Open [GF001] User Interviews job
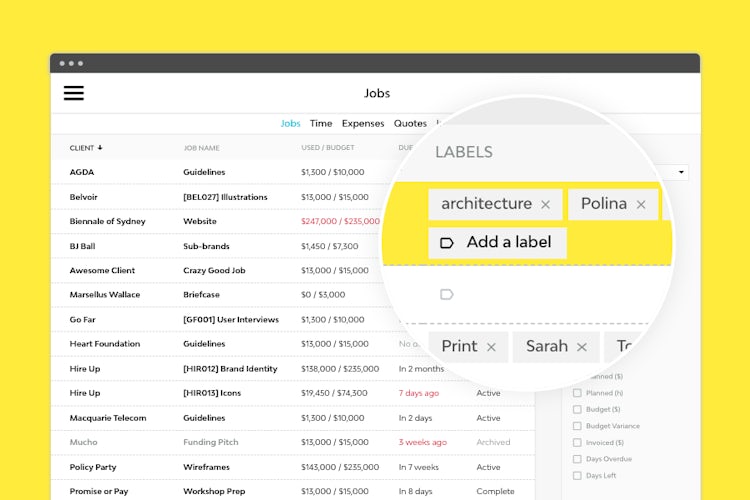The image size is (750, 500). coord(231,320)
